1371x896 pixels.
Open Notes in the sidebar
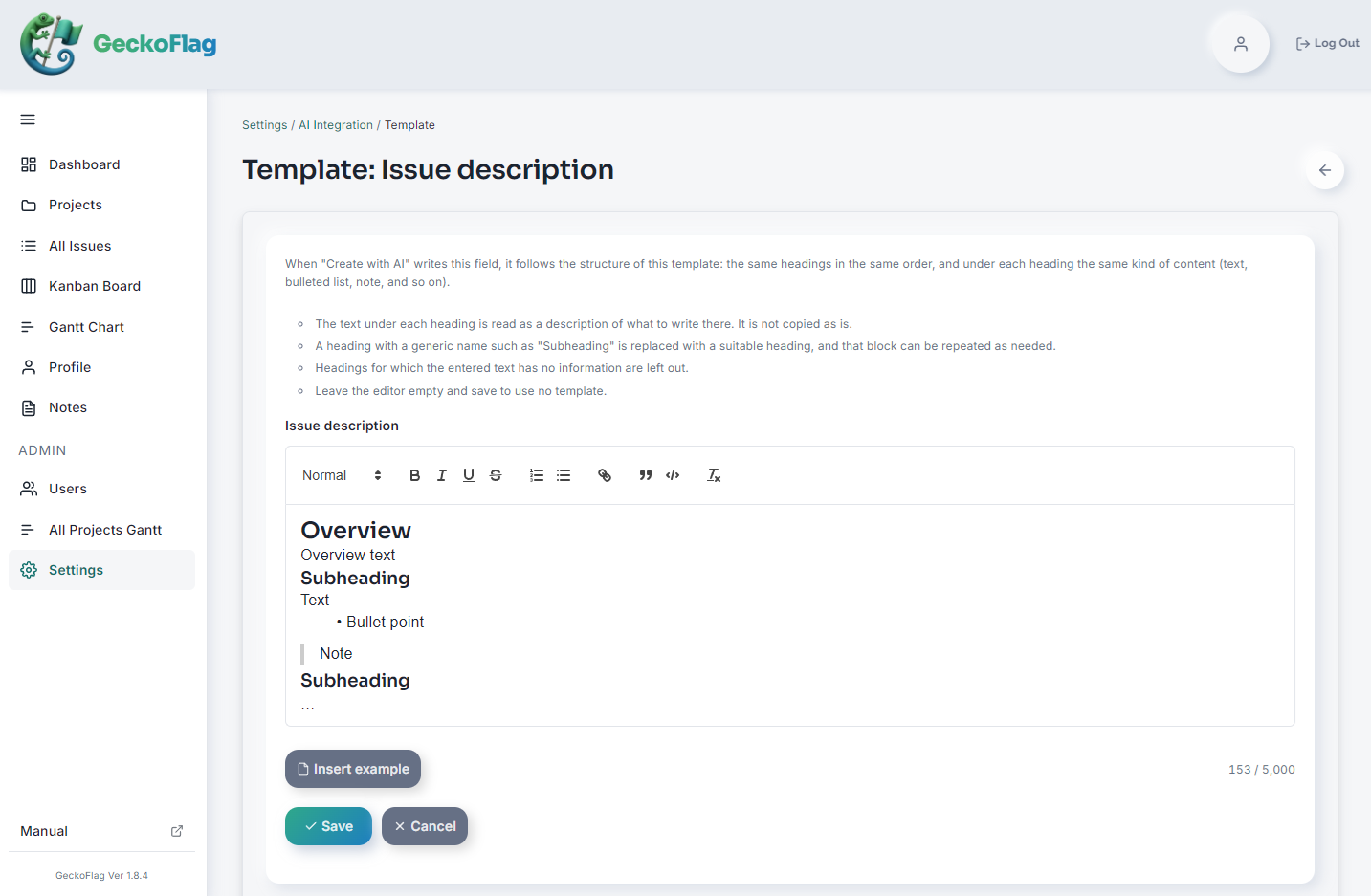point(101,407)
